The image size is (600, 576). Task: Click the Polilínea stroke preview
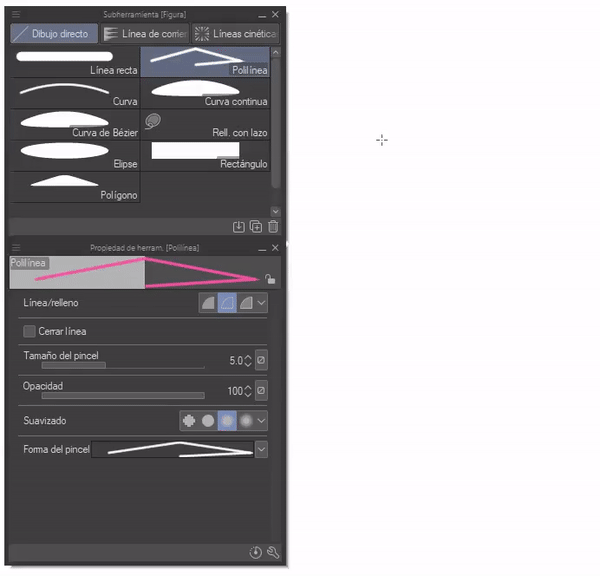(145, 272)
